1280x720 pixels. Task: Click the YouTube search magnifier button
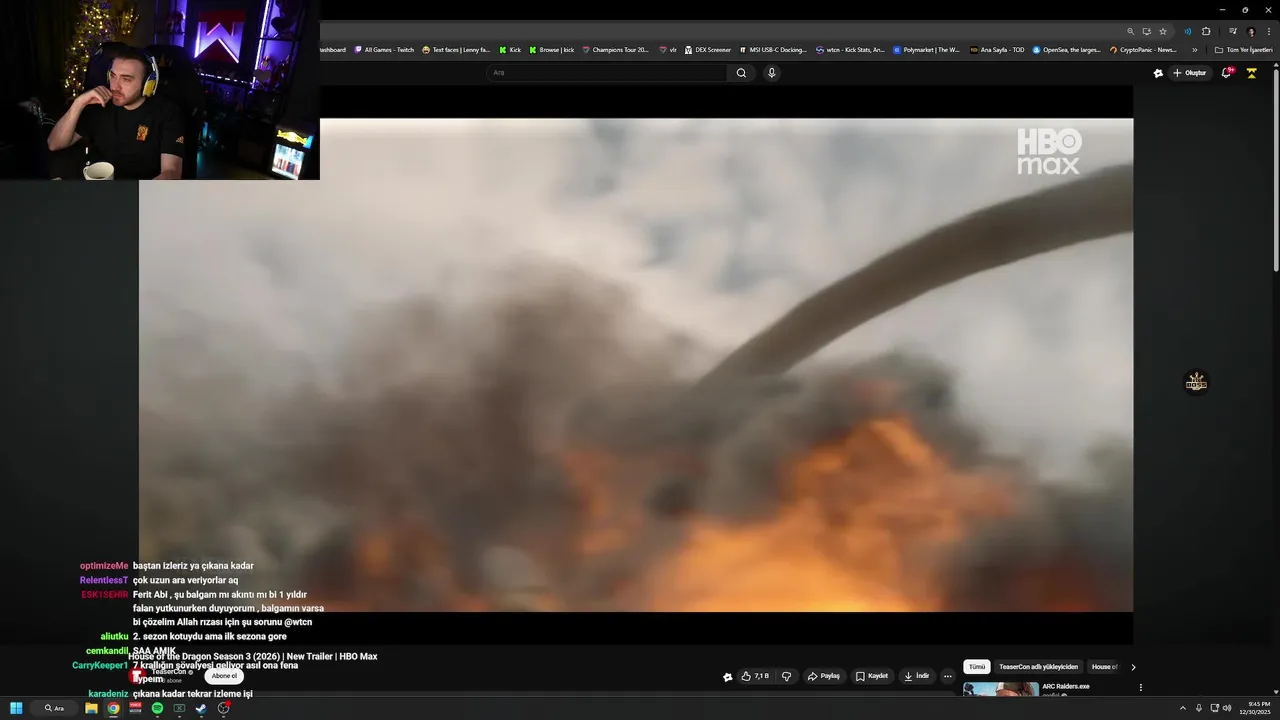pos(741,73)
